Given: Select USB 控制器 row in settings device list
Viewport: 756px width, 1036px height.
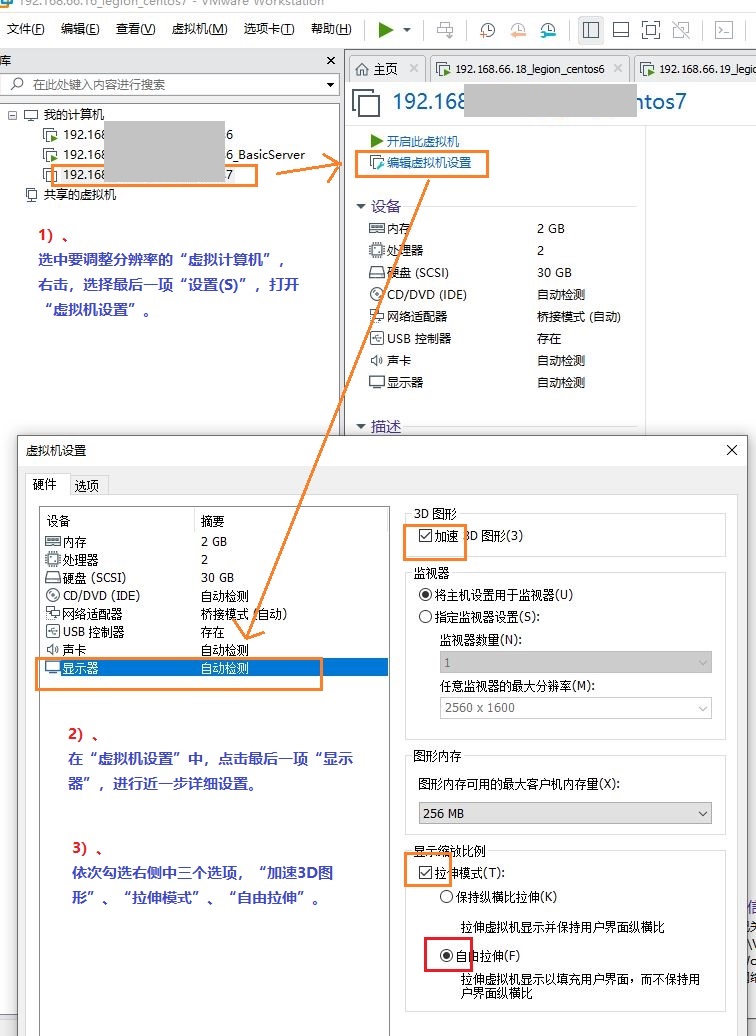Looking at the screenshot, I should [x=214, y=632].
